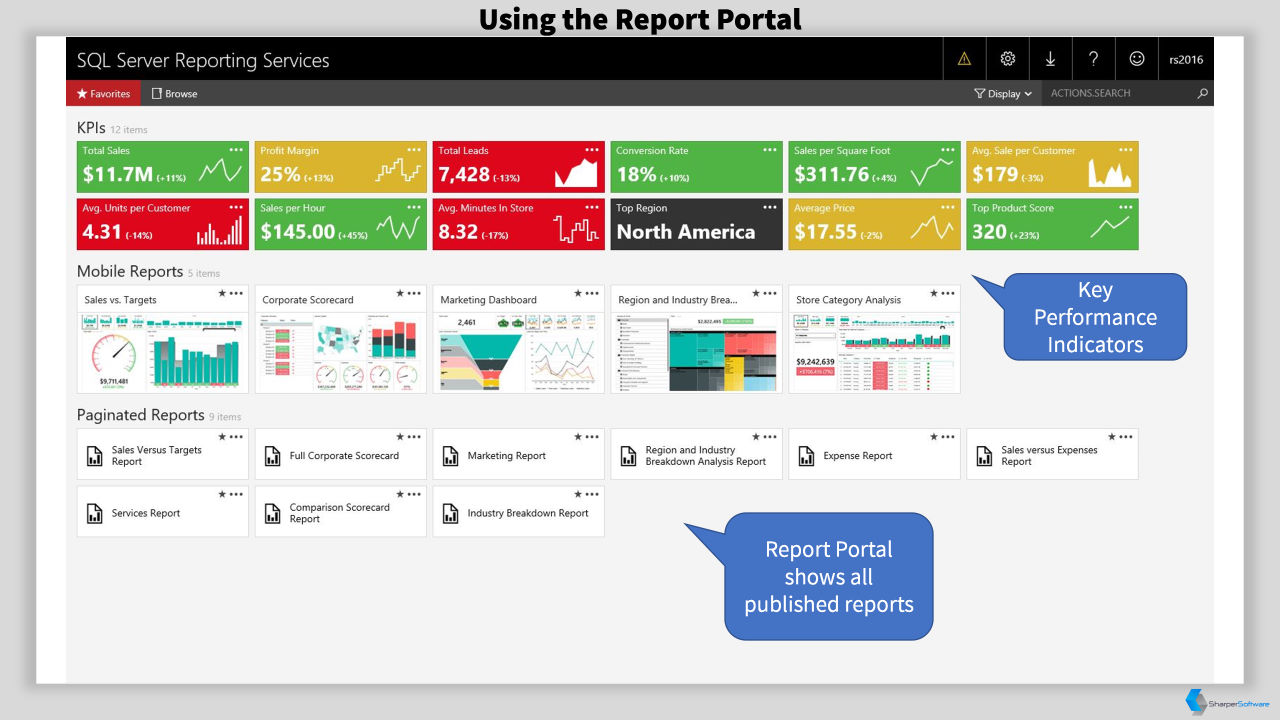Open ellipsis menu on Avg. Units per Customer KPI
This screenshot has width=1280, height=720.
(236, 208)
